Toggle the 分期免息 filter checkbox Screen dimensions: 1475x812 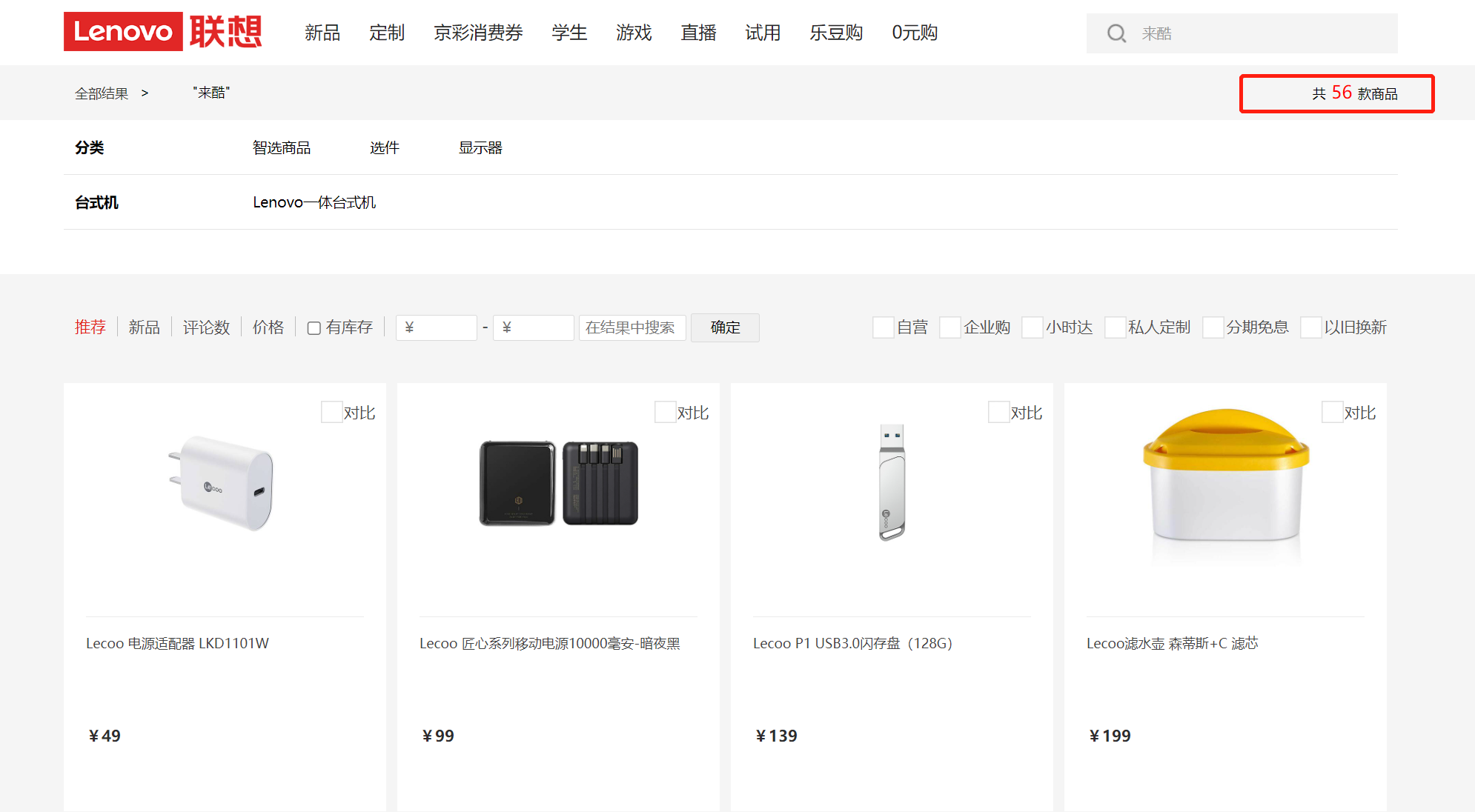tap(1213, 327)
